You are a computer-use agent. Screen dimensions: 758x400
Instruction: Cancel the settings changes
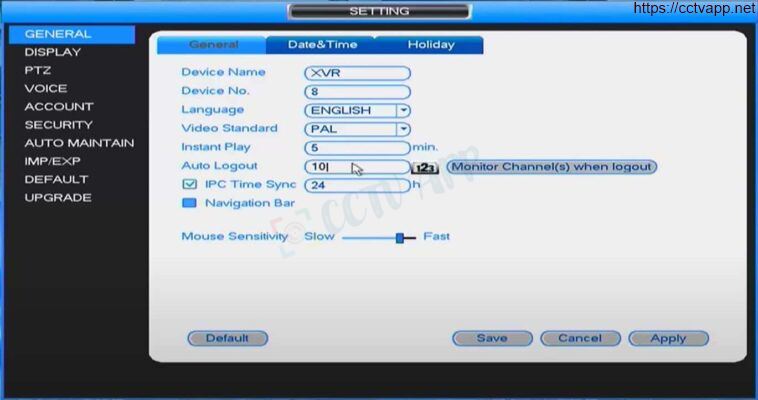(580, 338)
